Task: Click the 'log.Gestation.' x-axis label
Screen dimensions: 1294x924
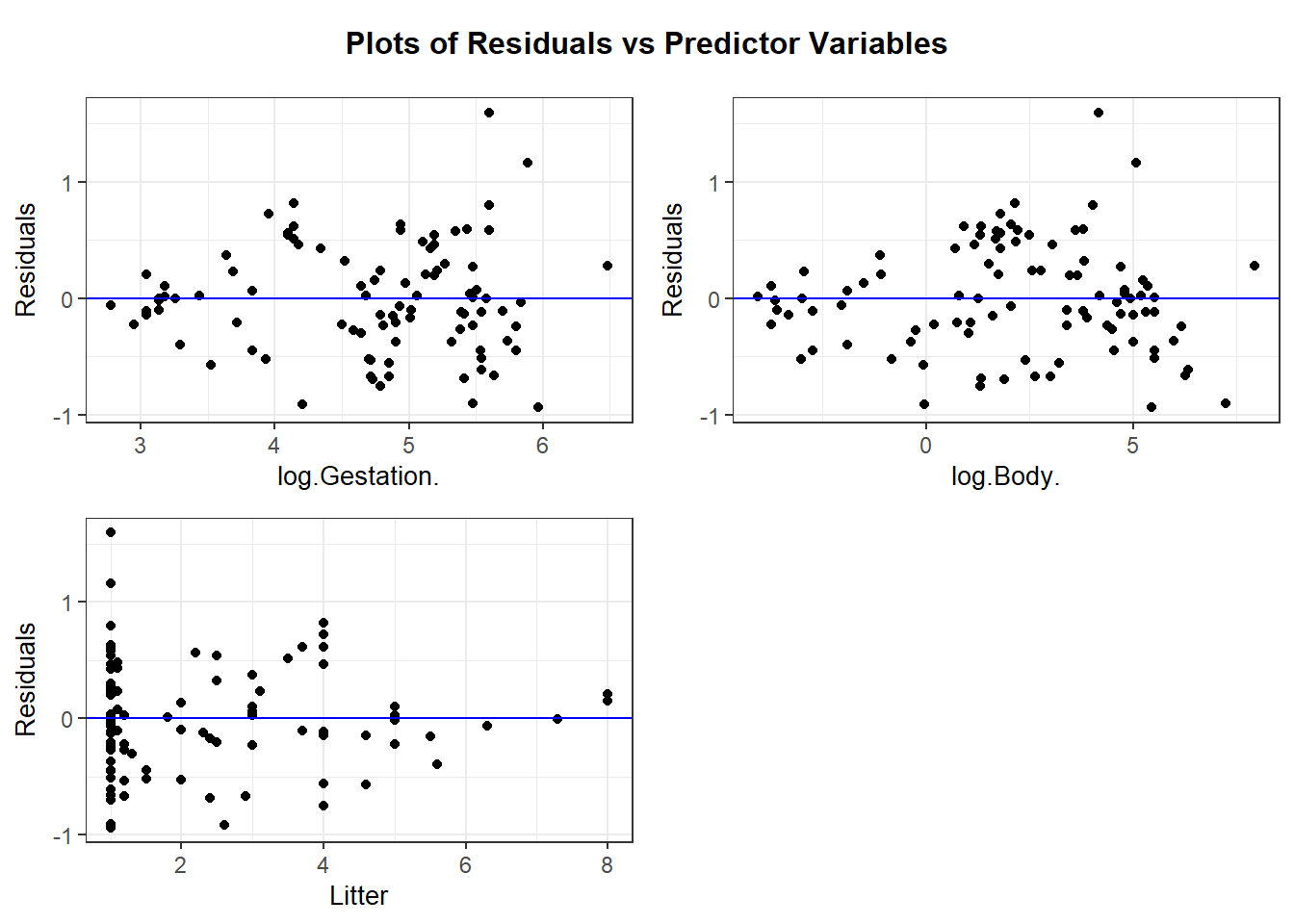Action: click(358, 476)
